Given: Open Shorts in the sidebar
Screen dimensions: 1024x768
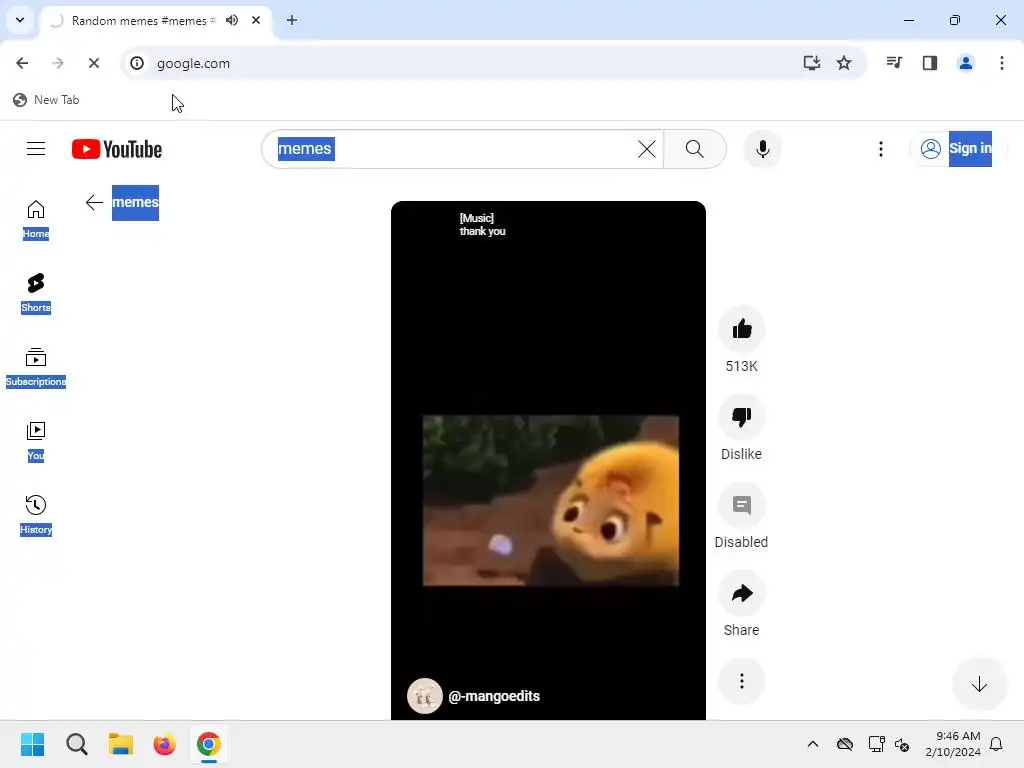Looking at the screenshot, I should tap(36, 293).
